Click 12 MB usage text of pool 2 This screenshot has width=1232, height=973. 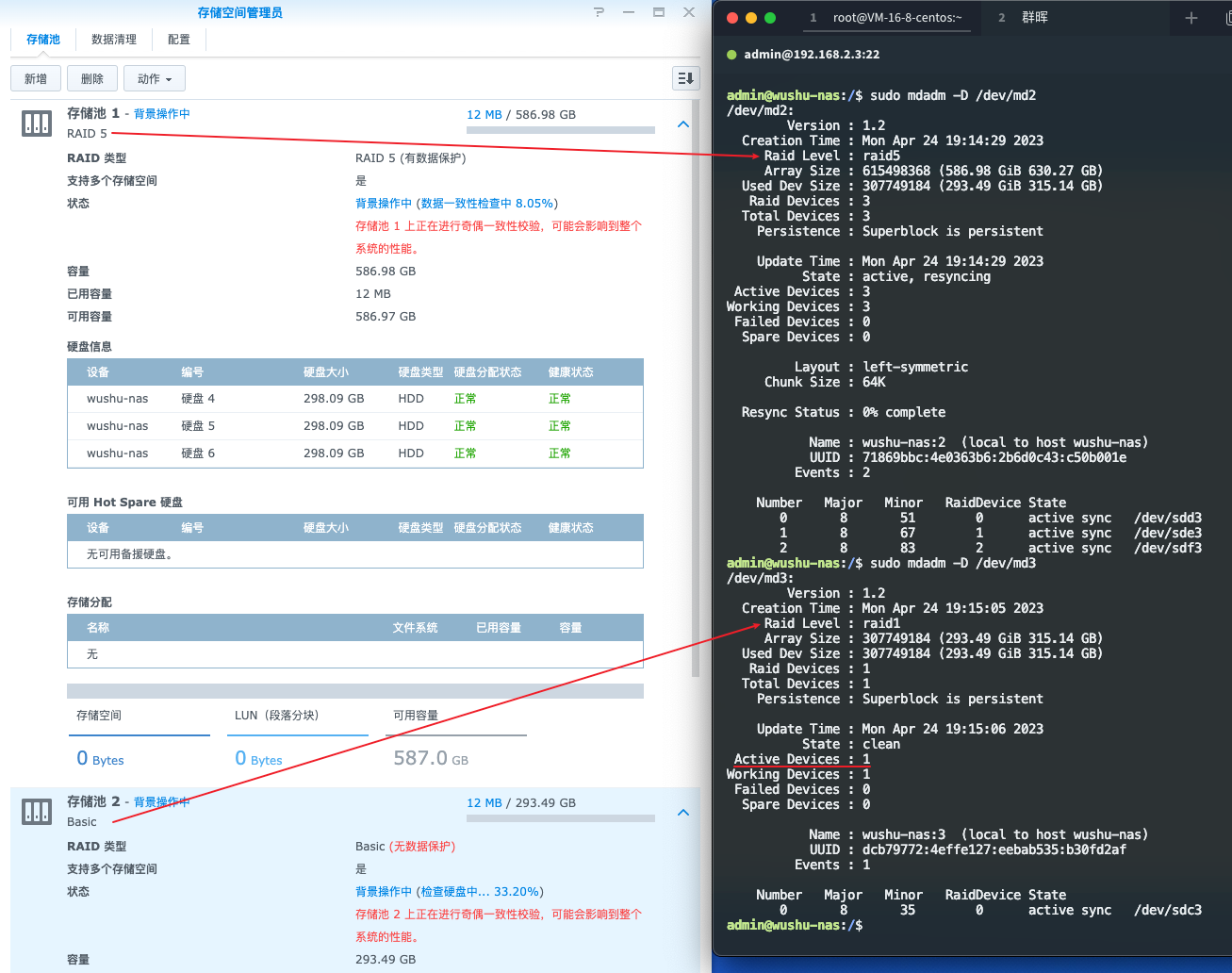(x=485, y=803)
